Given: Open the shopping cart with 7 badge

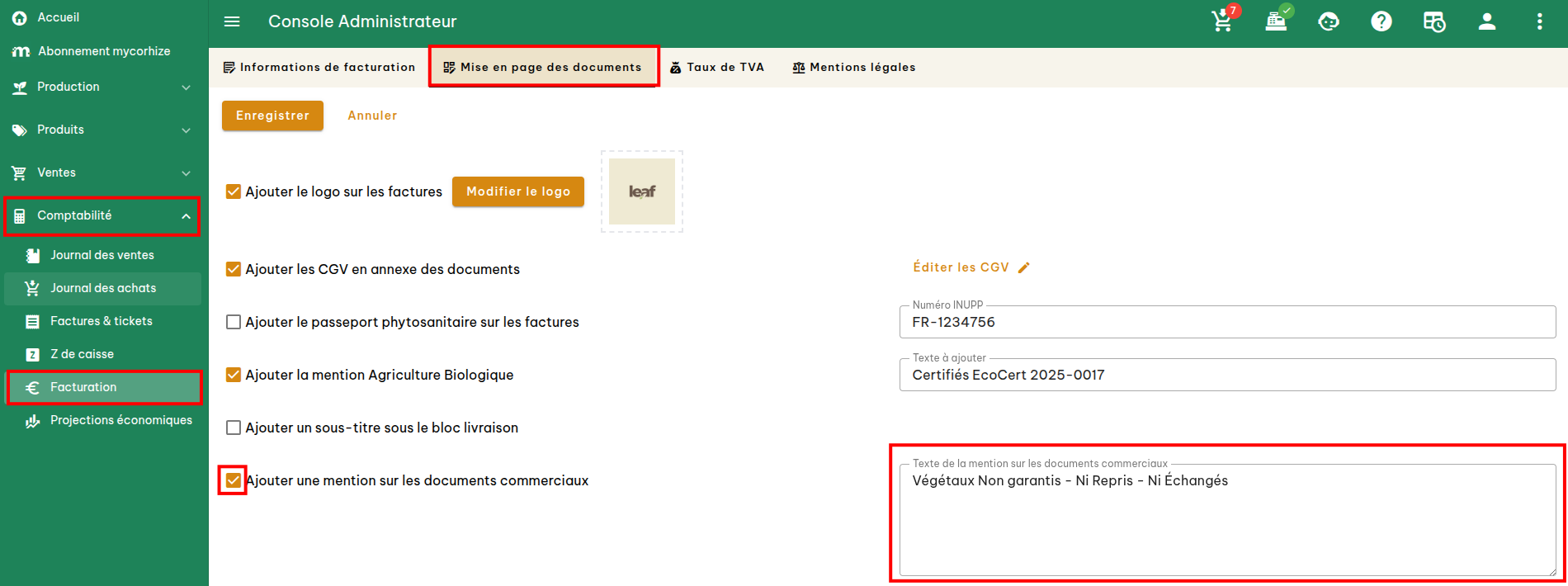Looking at the screenshot, I should point(1223,21).
